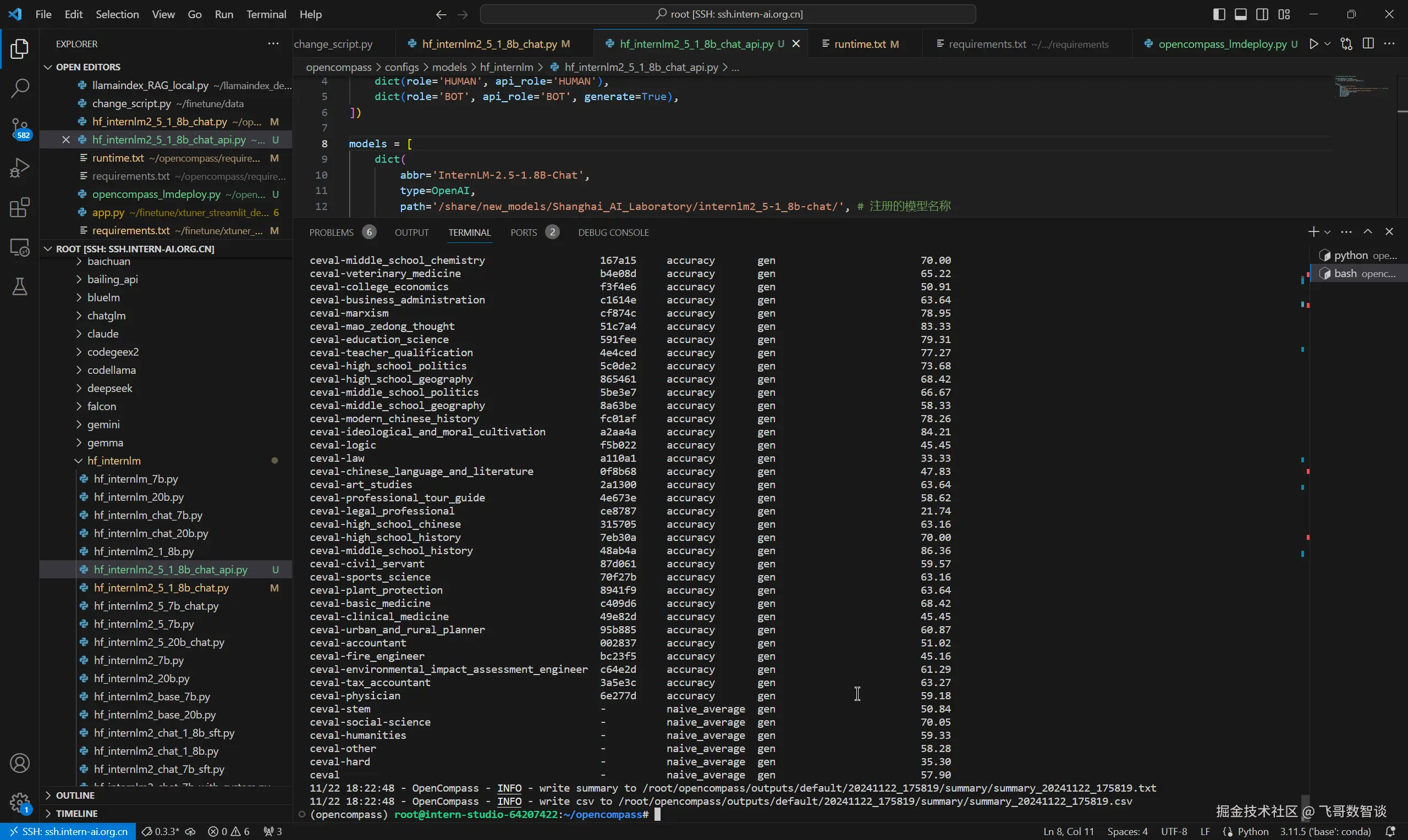Screen dimensions: 1408x840
Task: Open the Search view in activity bar
Action: click(20, 89)
